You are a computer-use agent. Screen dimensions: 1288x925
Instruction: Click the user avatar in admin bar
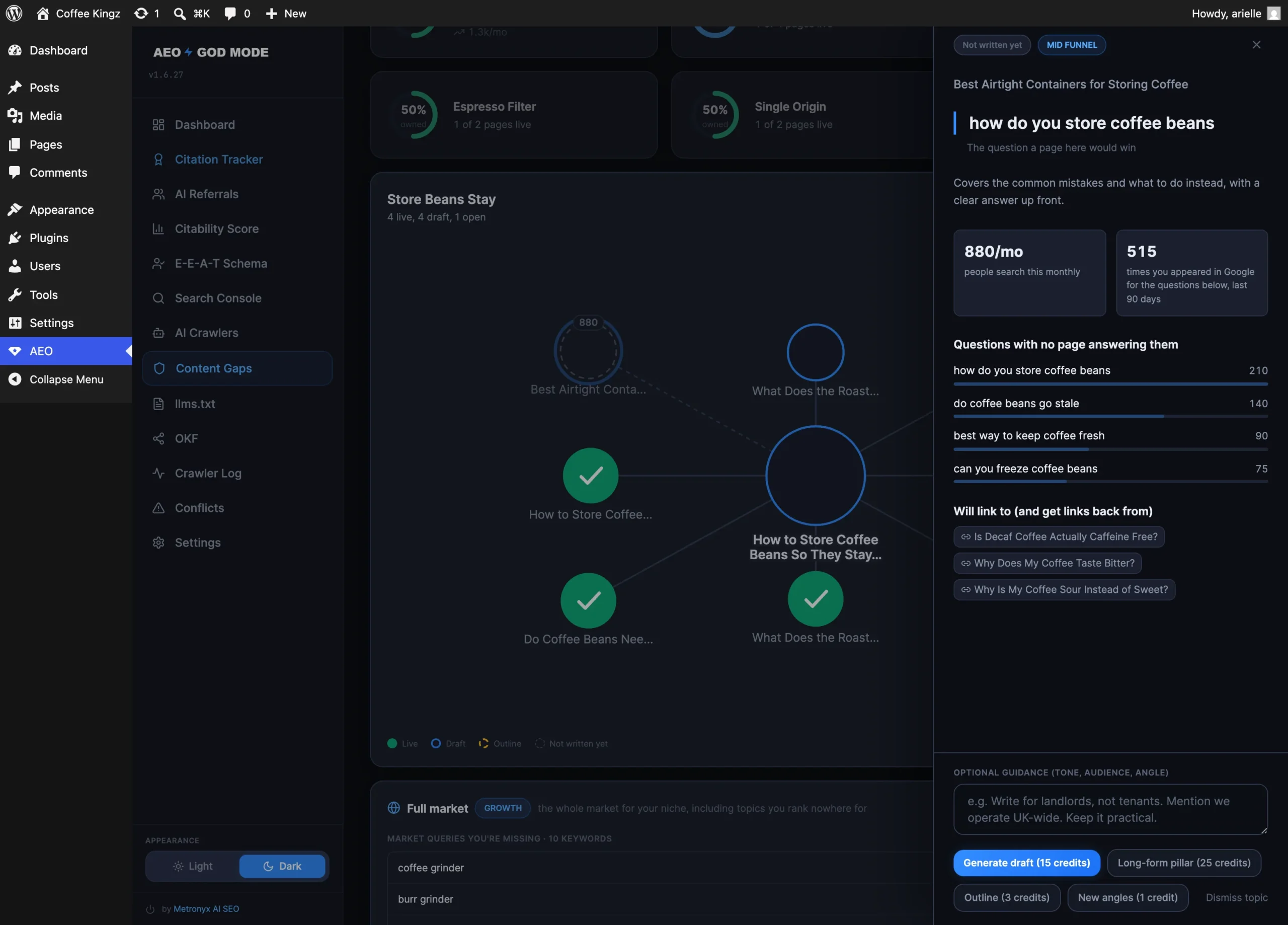[1274, 13]
